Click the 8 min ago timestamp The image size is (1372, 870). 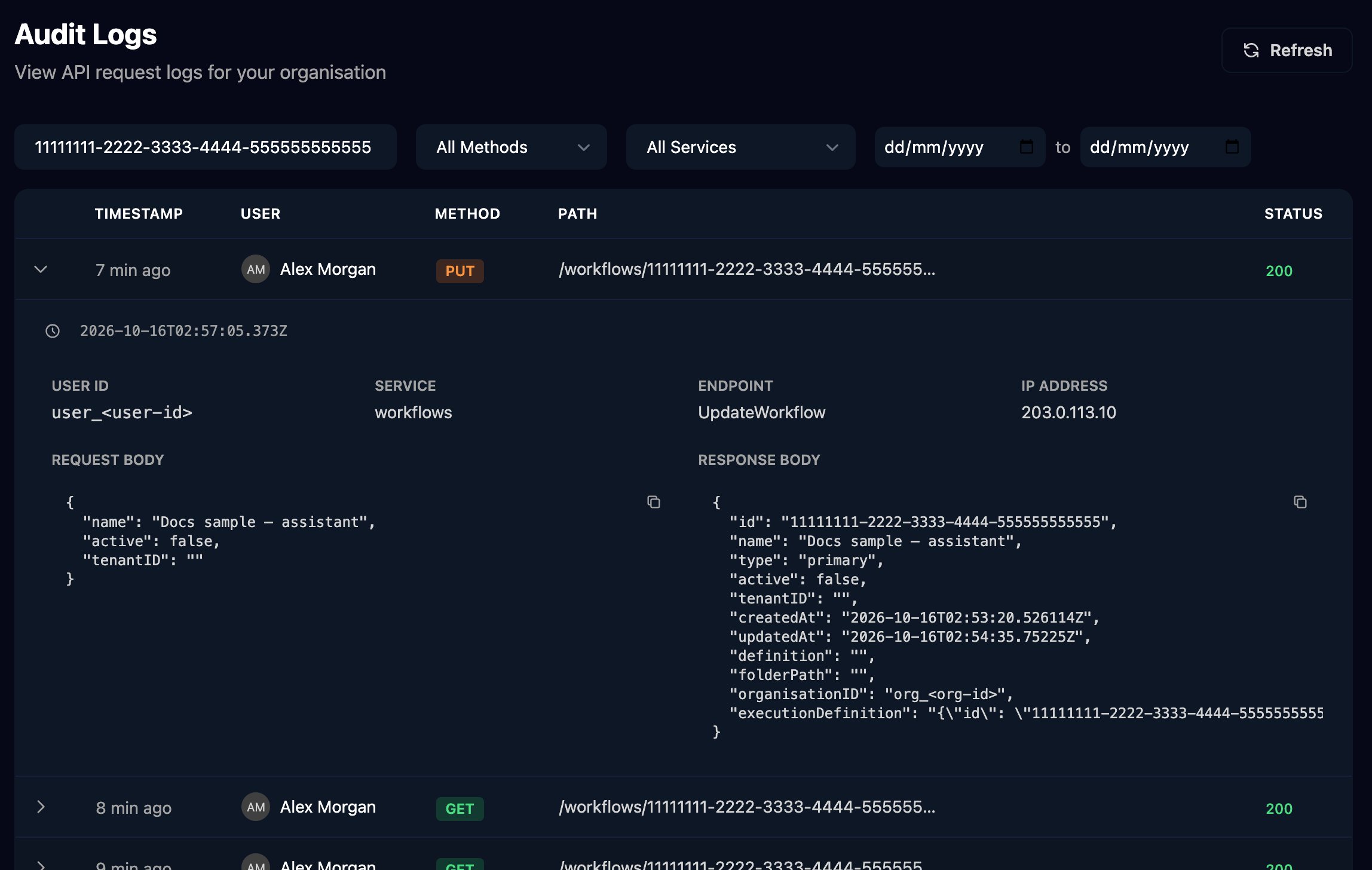(134, 808)
